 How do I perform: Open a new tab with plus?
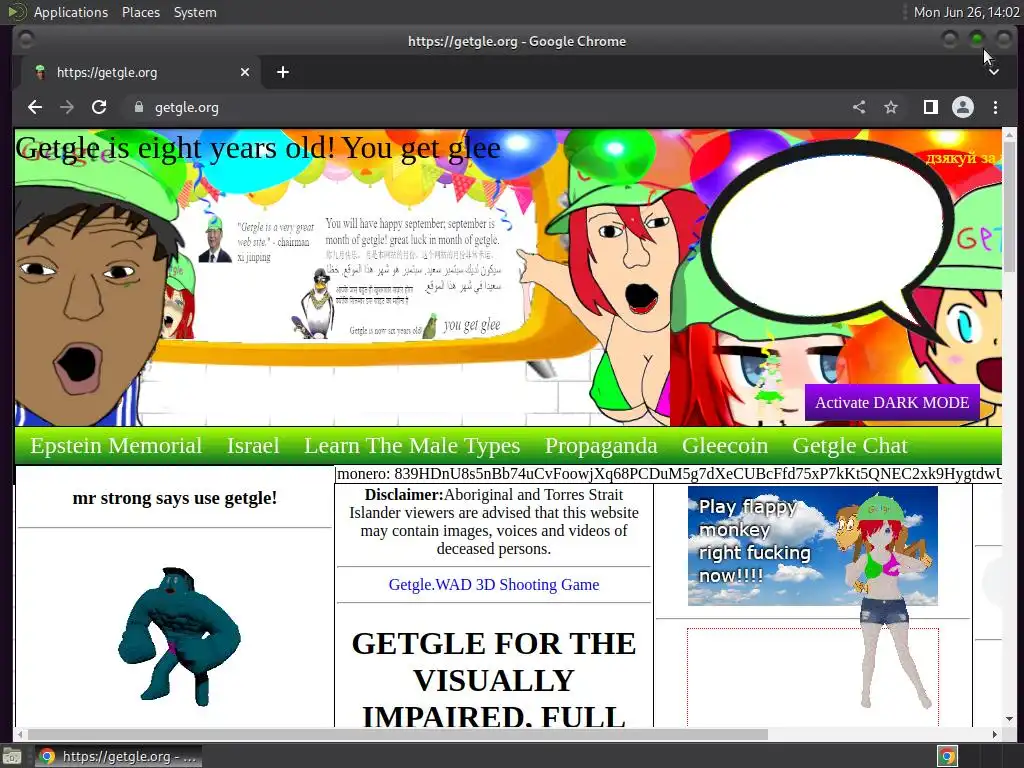283,72
